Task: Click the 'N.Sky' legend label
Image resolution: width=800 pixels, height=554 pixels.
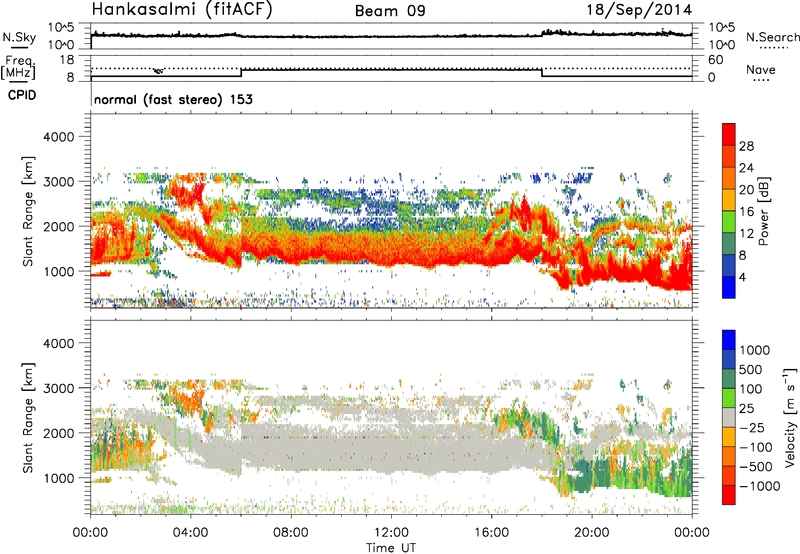Action: (x=19, y=37)
